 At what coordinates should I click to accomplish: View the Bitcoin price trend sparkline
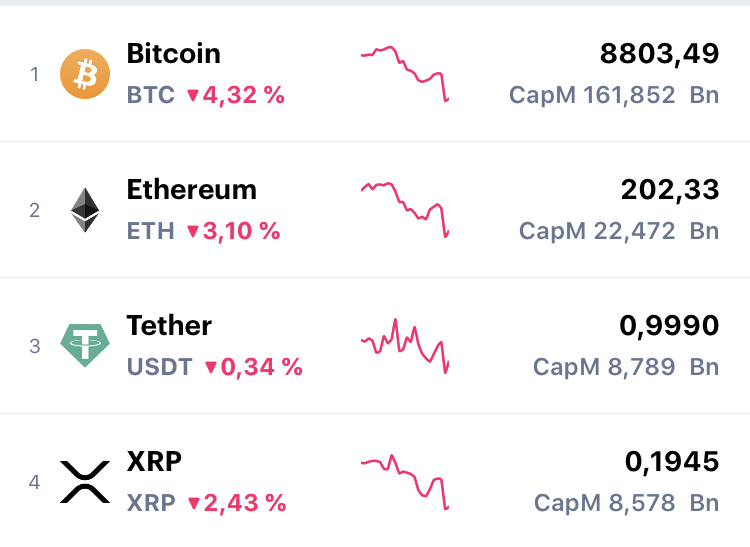[x=405, y=73]
